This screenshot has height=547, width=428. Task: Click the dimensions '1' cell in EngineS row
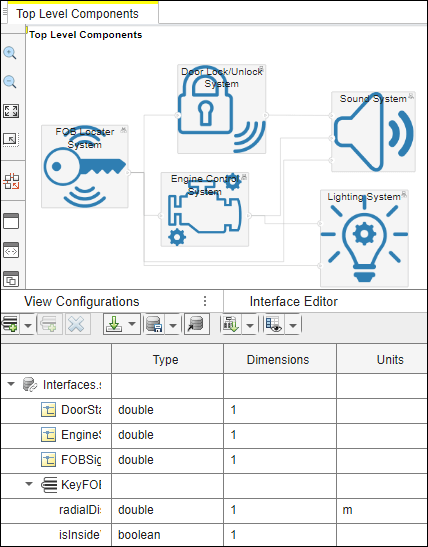(280, 435)
